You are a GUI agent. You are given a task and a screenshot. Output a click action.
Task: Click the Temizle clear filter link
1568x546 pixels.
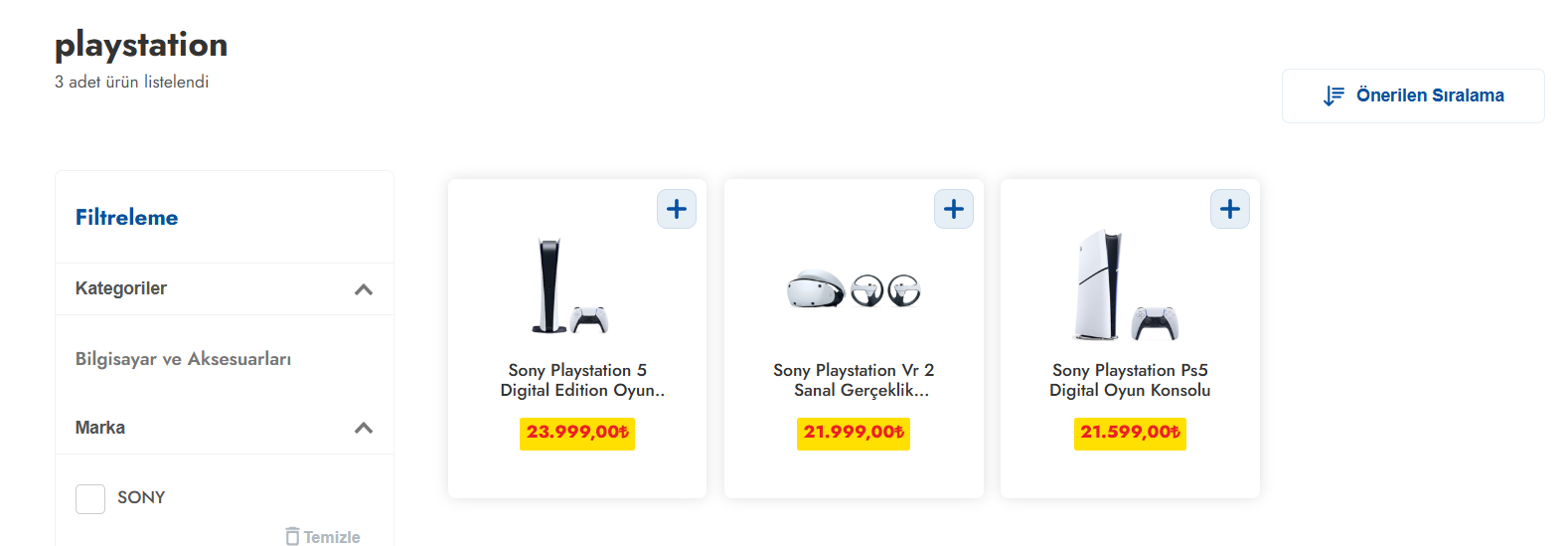(x=332, y=537)
